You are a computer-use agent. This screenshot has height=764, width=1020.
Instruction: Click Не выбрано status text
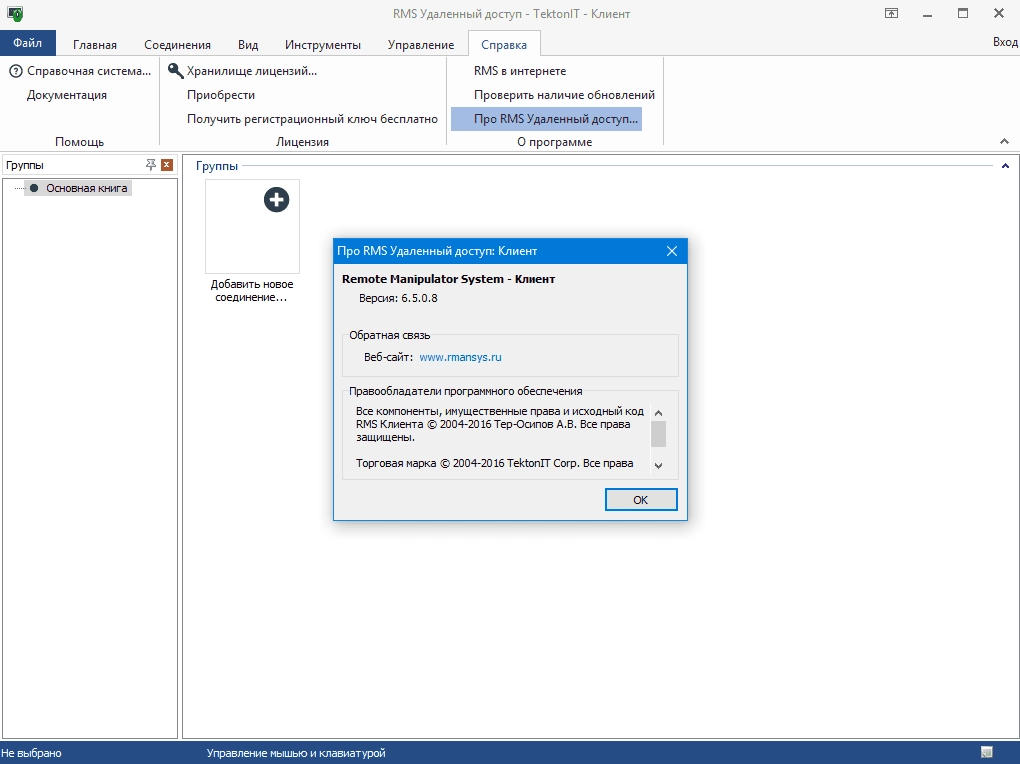[31, 753]
